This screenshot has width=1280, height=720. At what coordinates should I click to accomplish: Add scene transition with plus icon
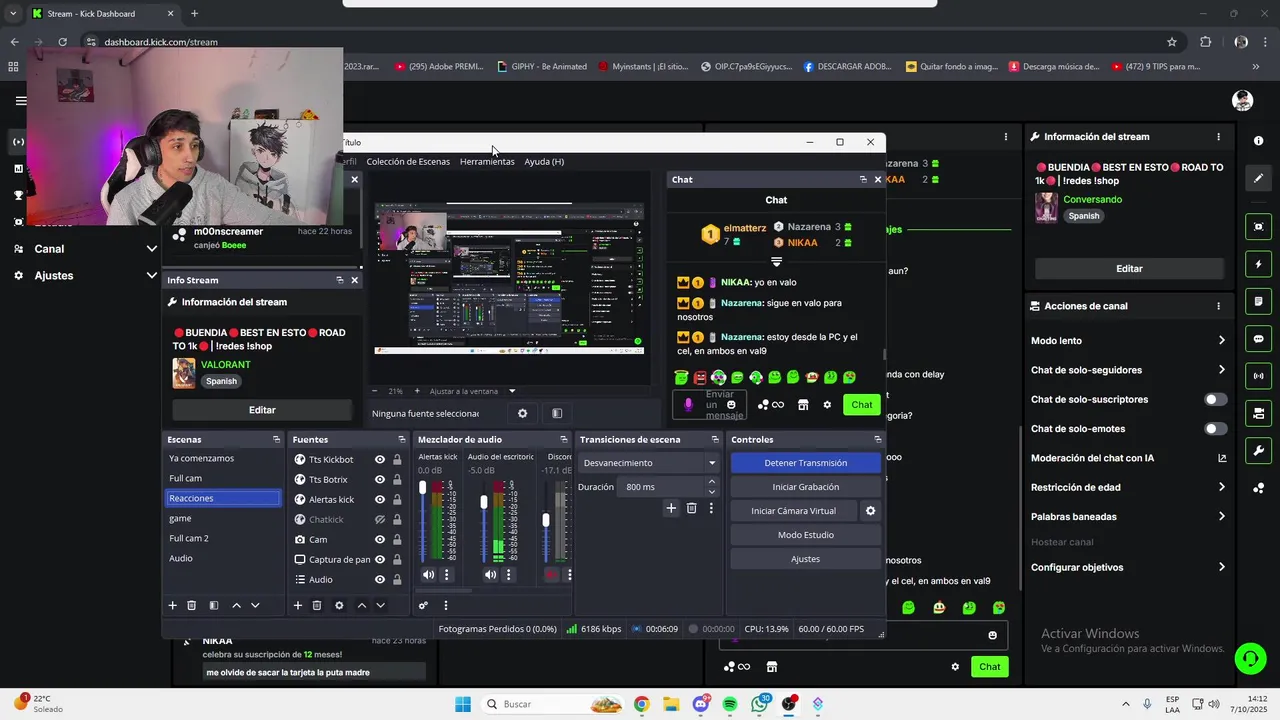tap(671, 508)
